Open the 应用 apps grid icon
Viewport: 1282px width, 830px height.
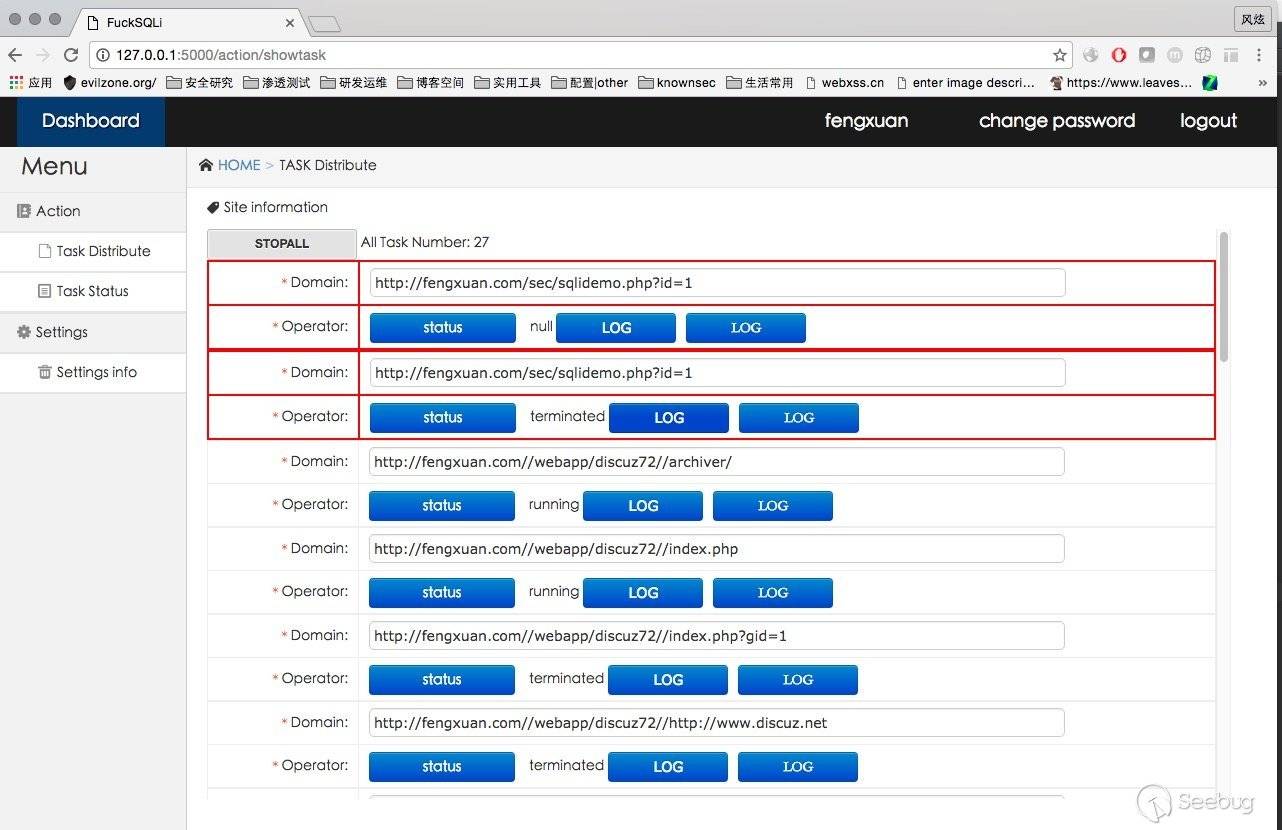(x=16, y=83)
